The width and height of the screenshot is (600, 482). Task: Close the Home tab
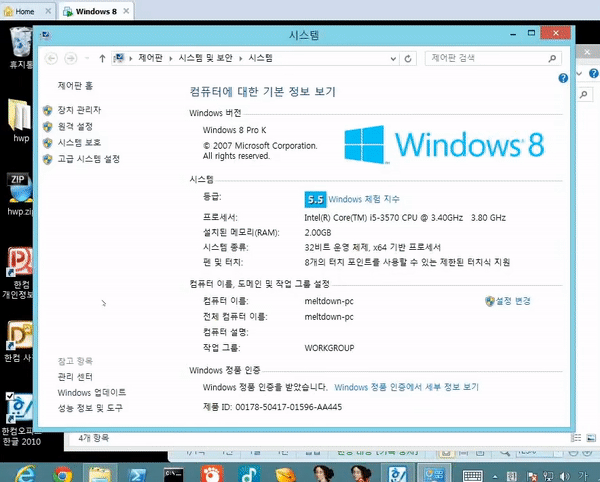(48, 11)
